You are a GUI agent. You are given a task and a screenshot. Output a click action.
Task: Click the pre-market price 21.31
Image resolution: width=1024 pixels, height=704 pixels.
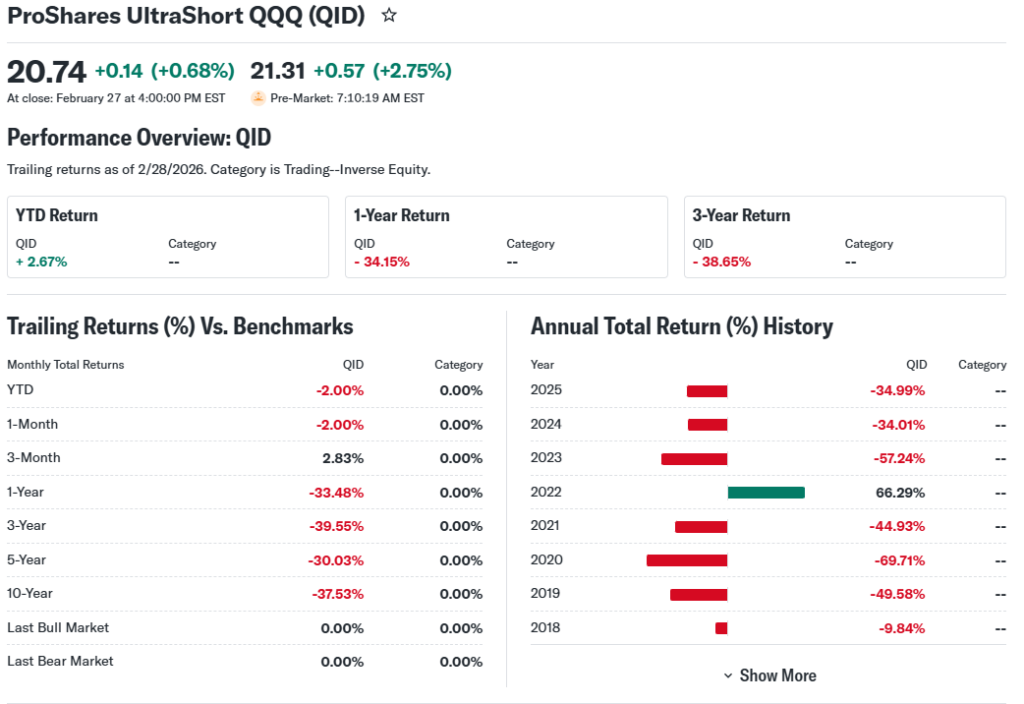pyautogui.click(x=278, y=71)
